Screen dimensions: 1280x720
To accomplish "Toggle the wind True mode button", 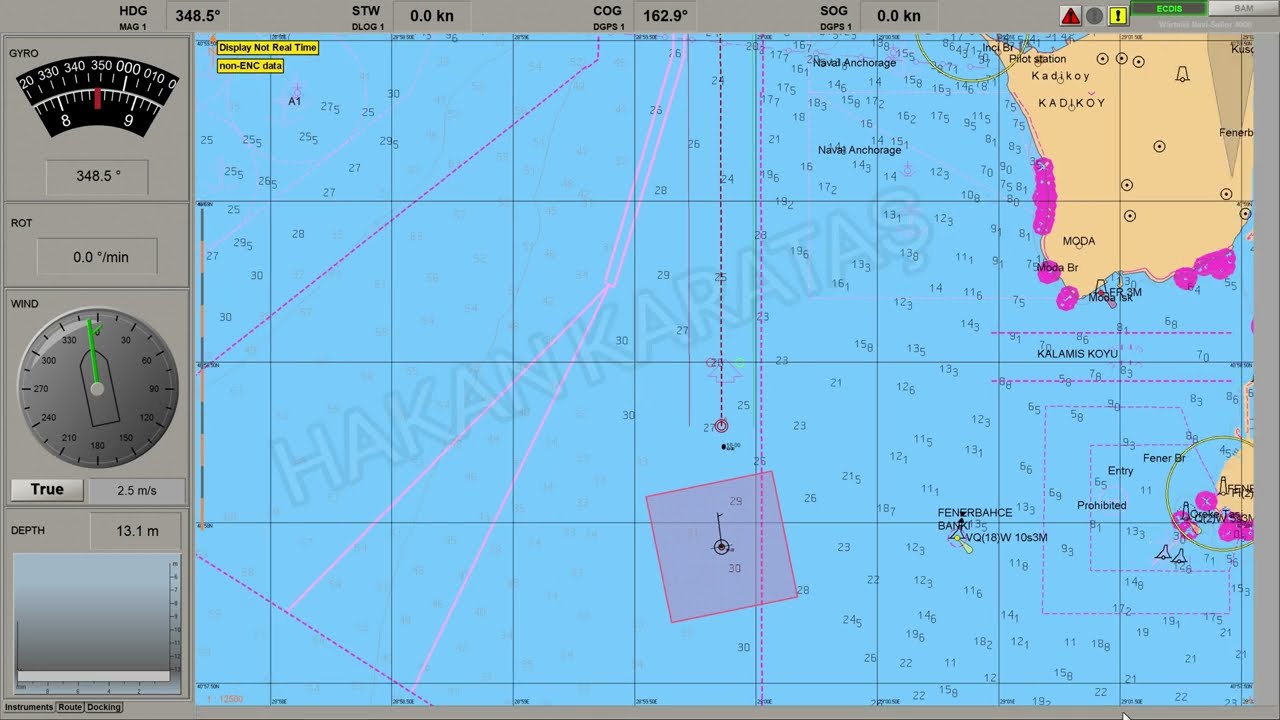I will pyautogui.click(x=47, y=490).
